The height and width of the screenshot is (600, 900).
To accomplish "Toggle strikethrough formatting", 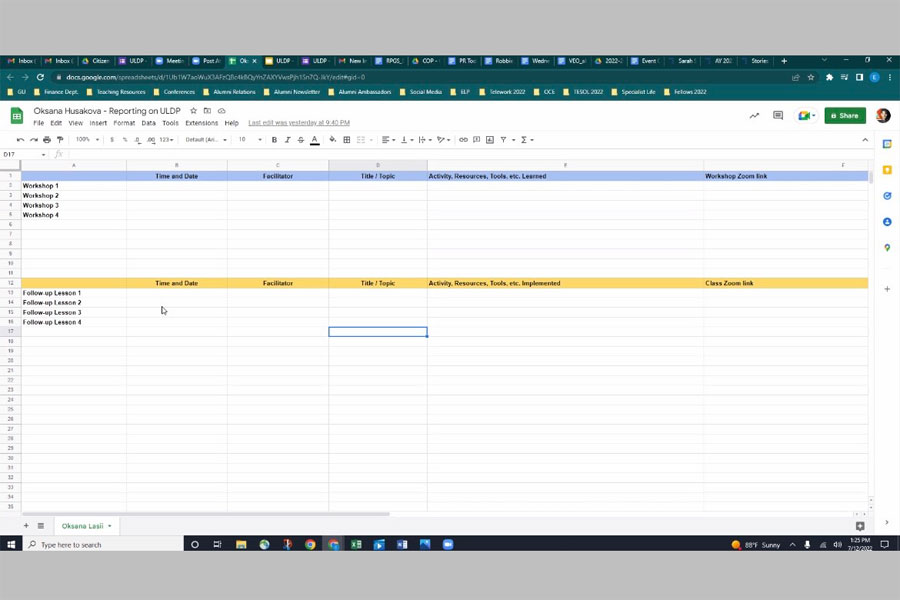I will point(300,140).
